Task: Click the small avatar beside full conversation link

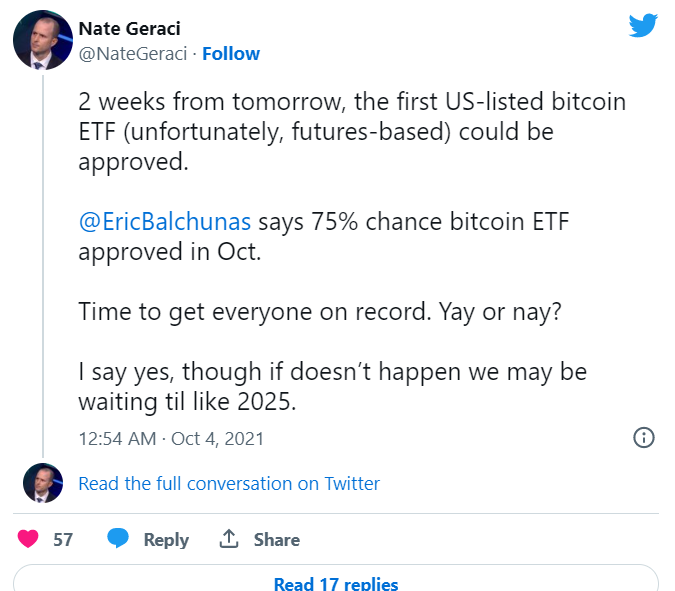Action: coord(43,483)
